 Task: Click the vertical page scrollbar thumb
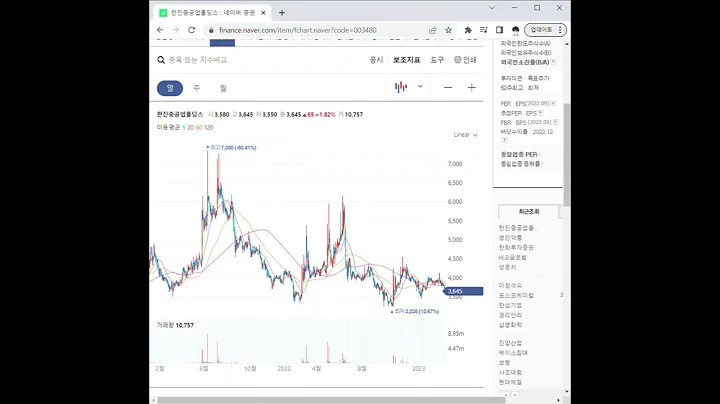567,155
